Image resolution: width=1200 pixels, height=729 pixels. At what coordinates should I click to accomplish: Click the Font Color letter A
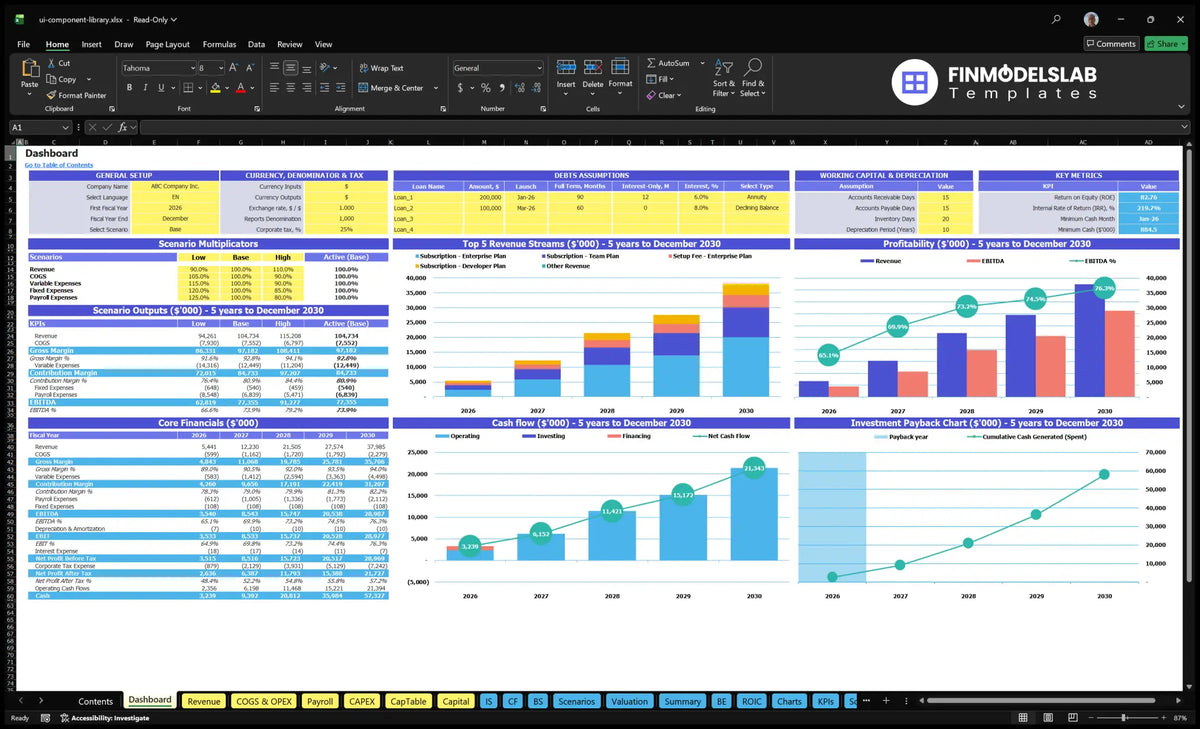click(240, 88)
